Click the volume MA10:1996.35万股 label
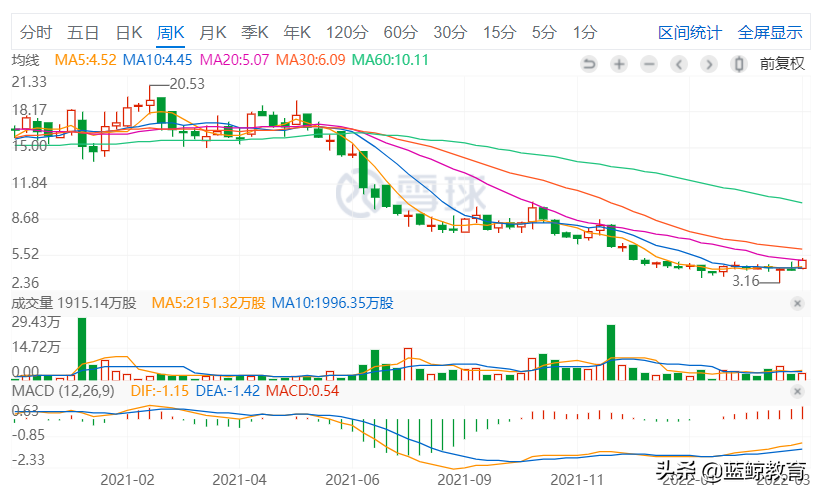This screenshot has width=821, height=496. point(332,303)
